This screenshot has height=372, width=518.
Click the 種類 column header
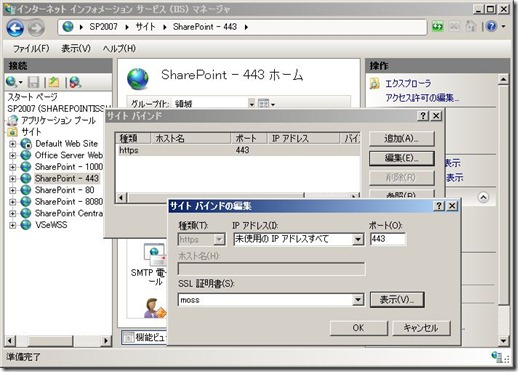[133, 139]
